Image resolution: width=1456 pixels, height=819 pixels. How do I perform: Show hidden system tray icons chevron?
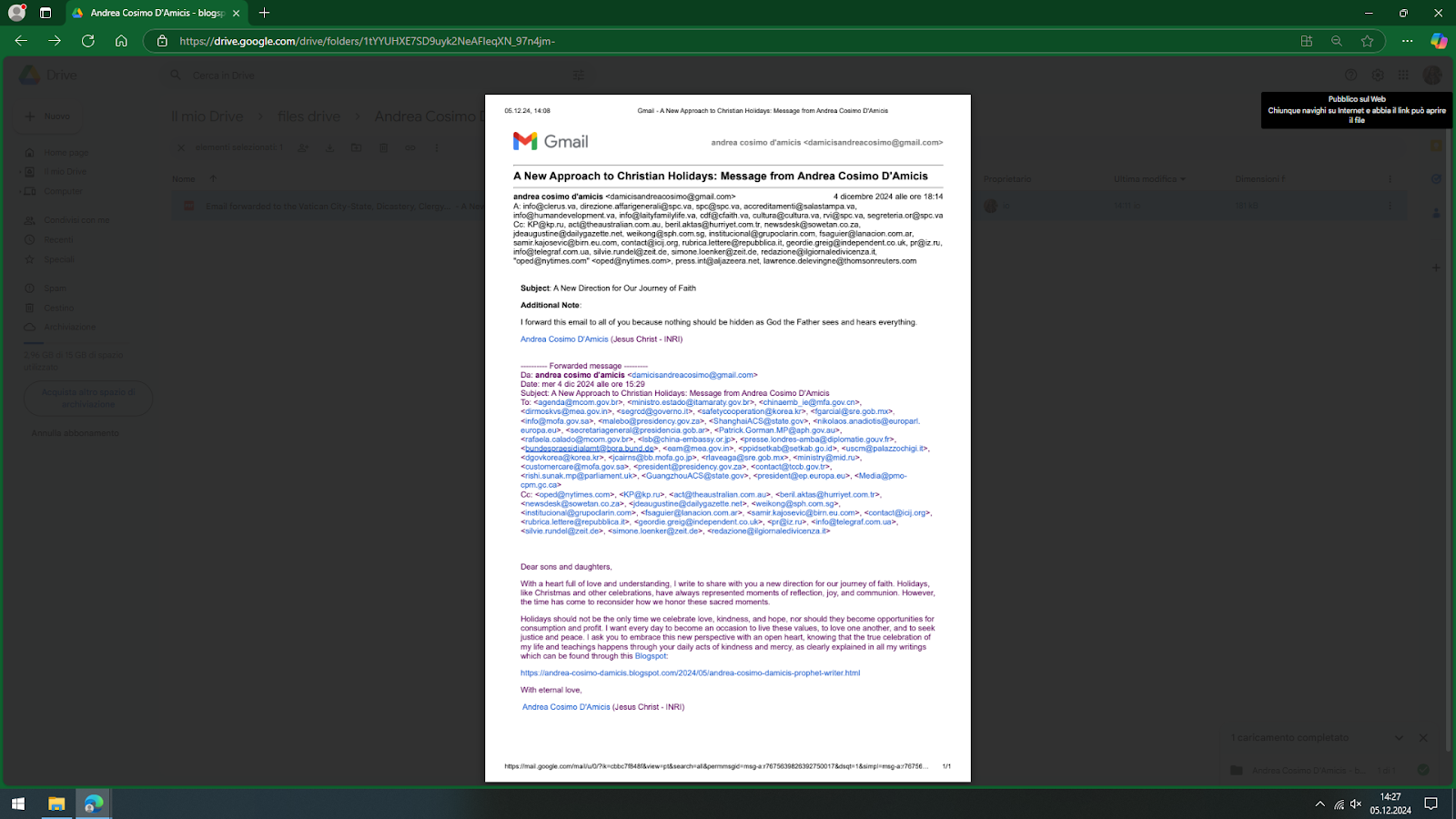[x=1319, y=804]
